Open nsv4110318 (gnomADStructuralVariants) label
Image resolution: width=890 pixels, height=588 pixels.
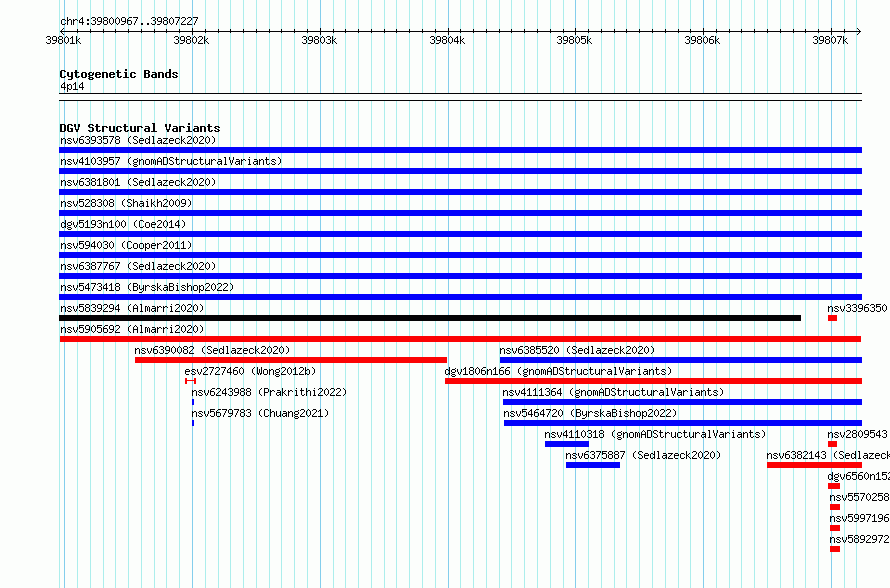pyautogui.click(x=656, y=434)
